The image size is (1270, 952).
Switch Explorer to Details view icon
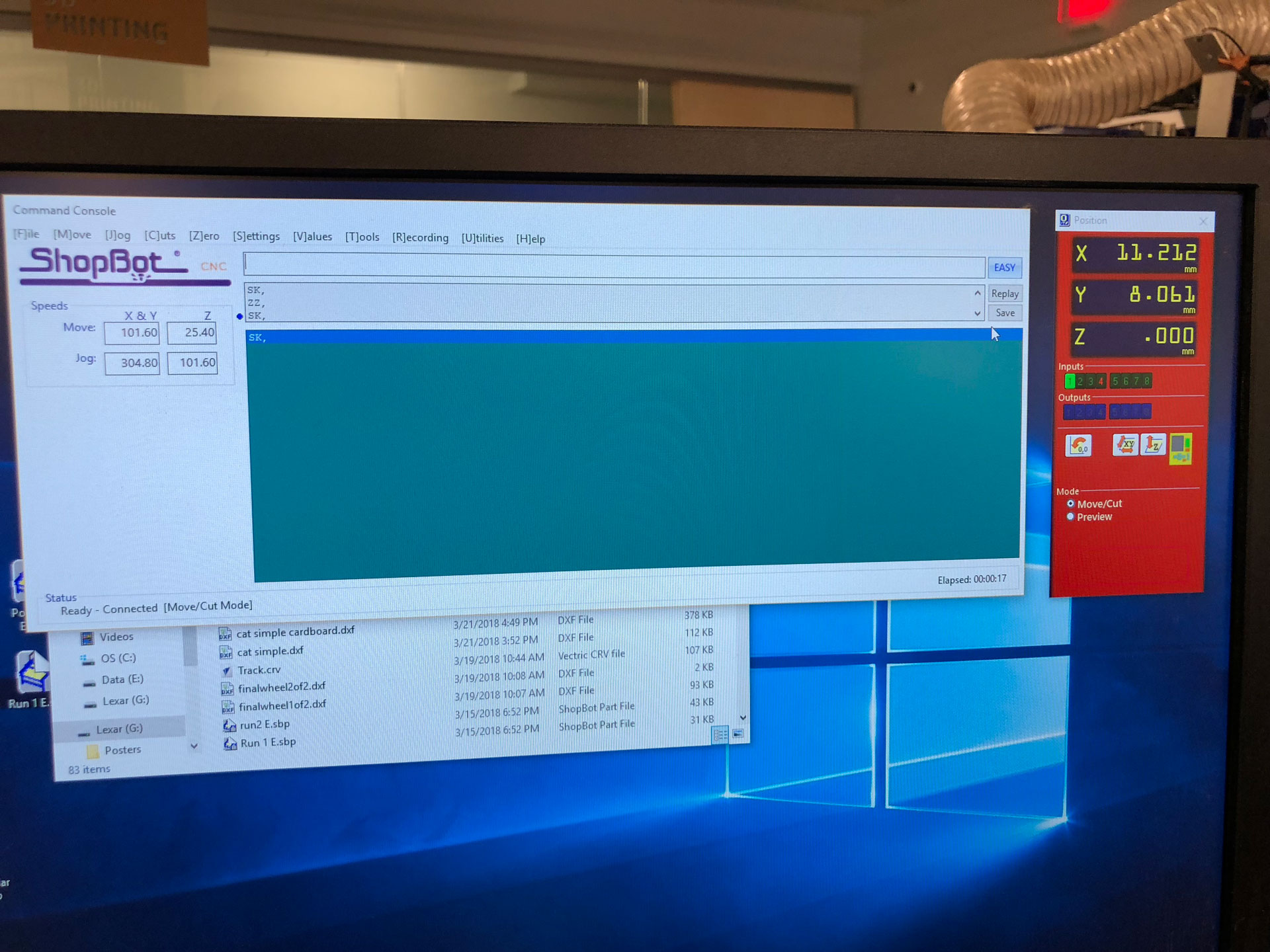click(x=720, y=734)
